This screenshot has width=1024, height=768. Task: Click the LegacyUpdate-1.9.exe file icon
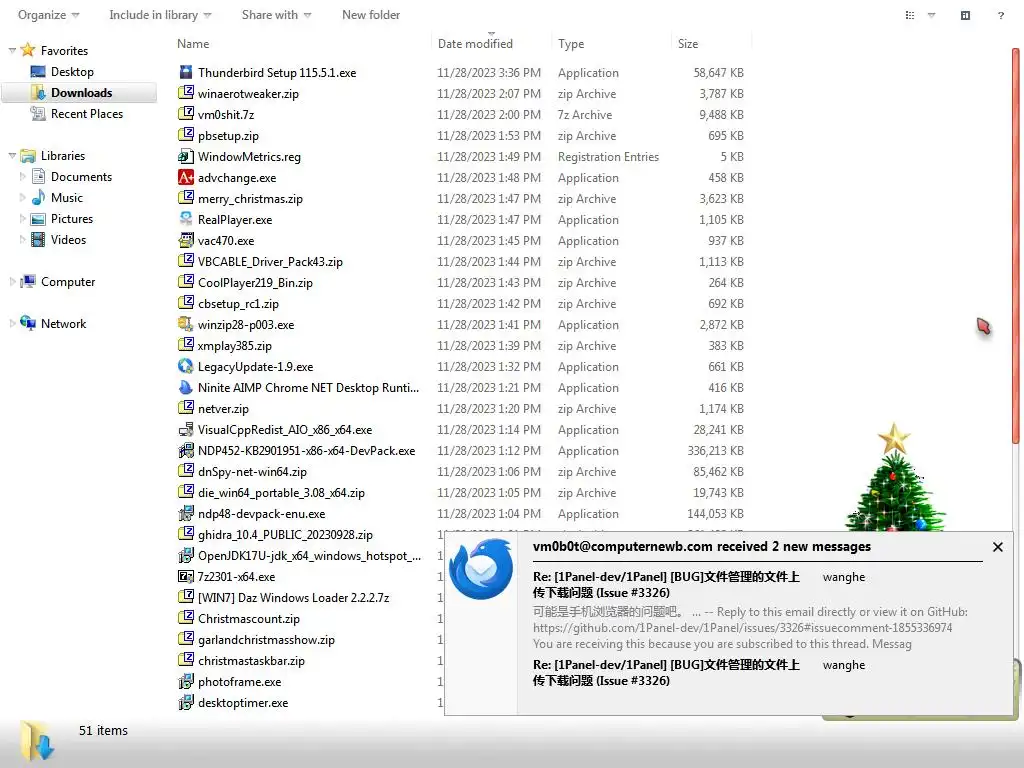(x=186, y=366)
